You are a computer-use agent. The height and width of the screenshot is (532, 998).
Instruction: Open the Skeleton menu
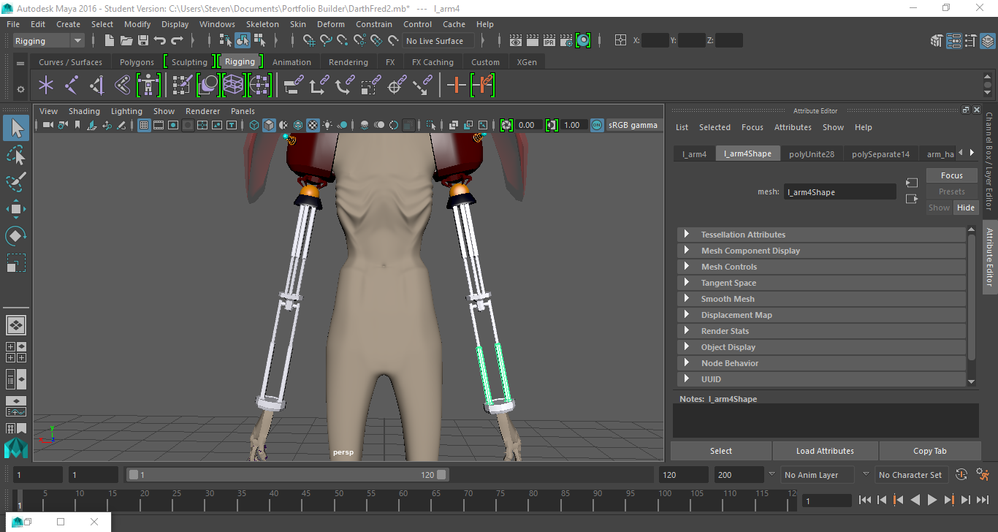(262, 24)
